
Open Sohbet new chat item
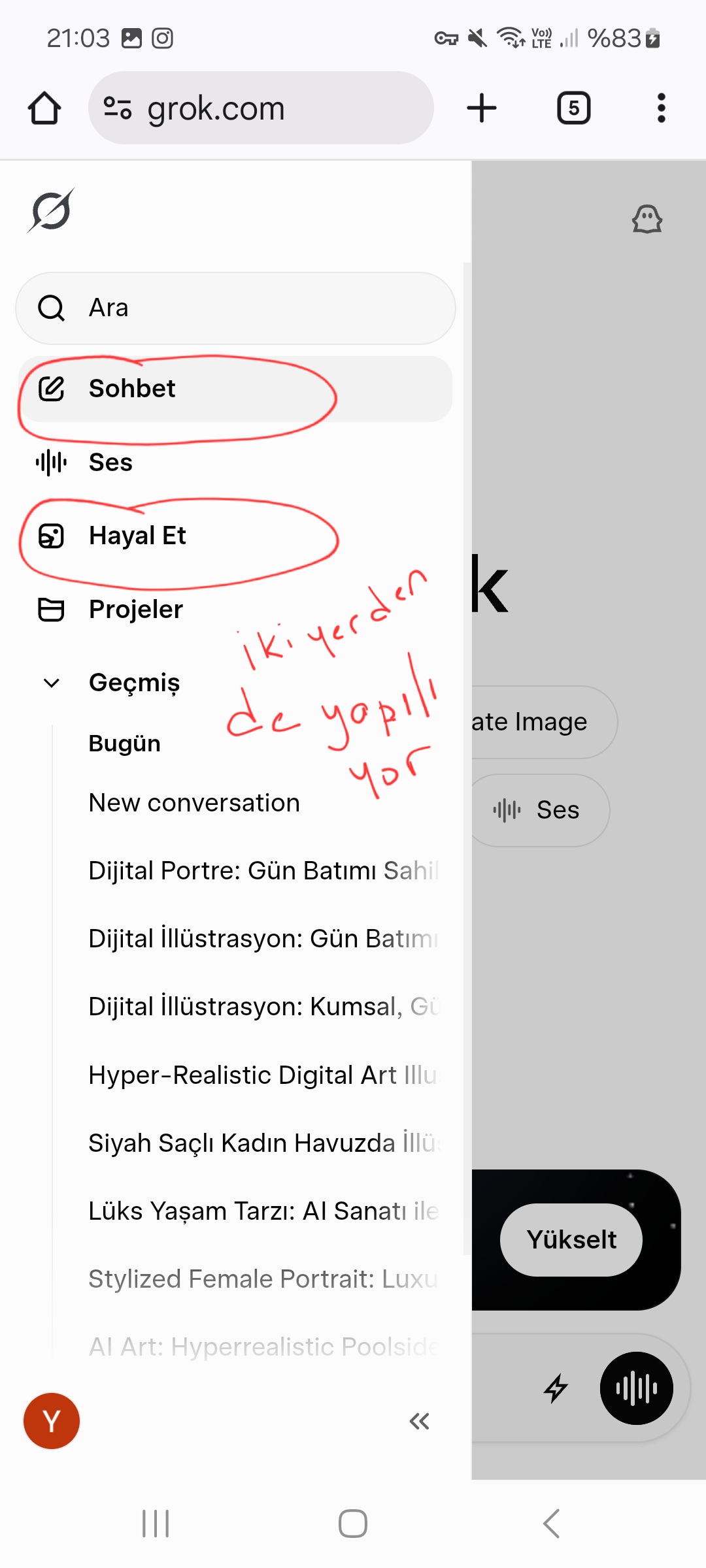click(235, 389)
